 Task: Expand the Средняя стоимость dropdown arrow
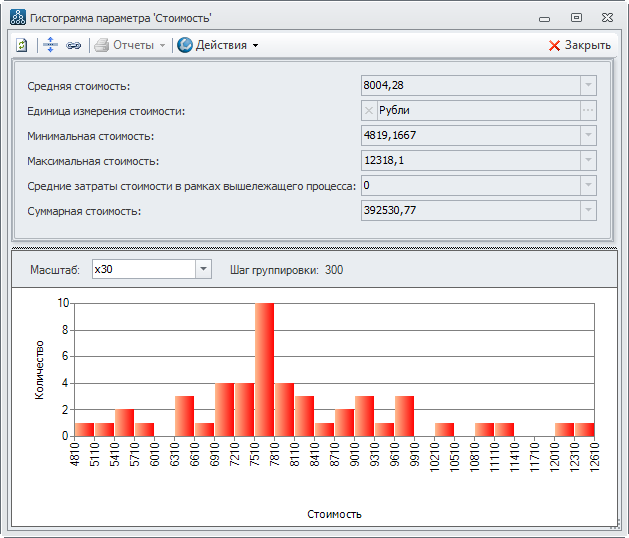click(588, 86)
